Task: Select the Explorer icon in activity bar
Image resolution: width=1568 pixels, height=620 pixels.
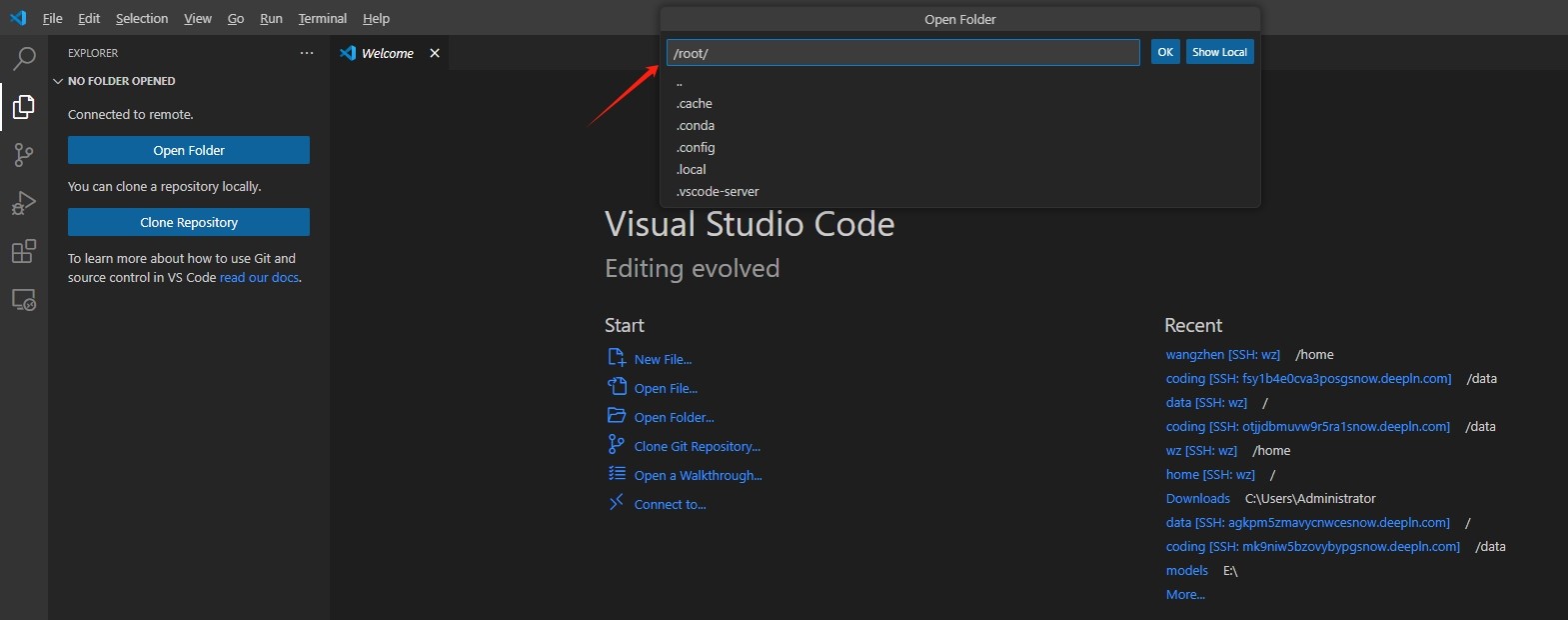Action: pos(23,107)
